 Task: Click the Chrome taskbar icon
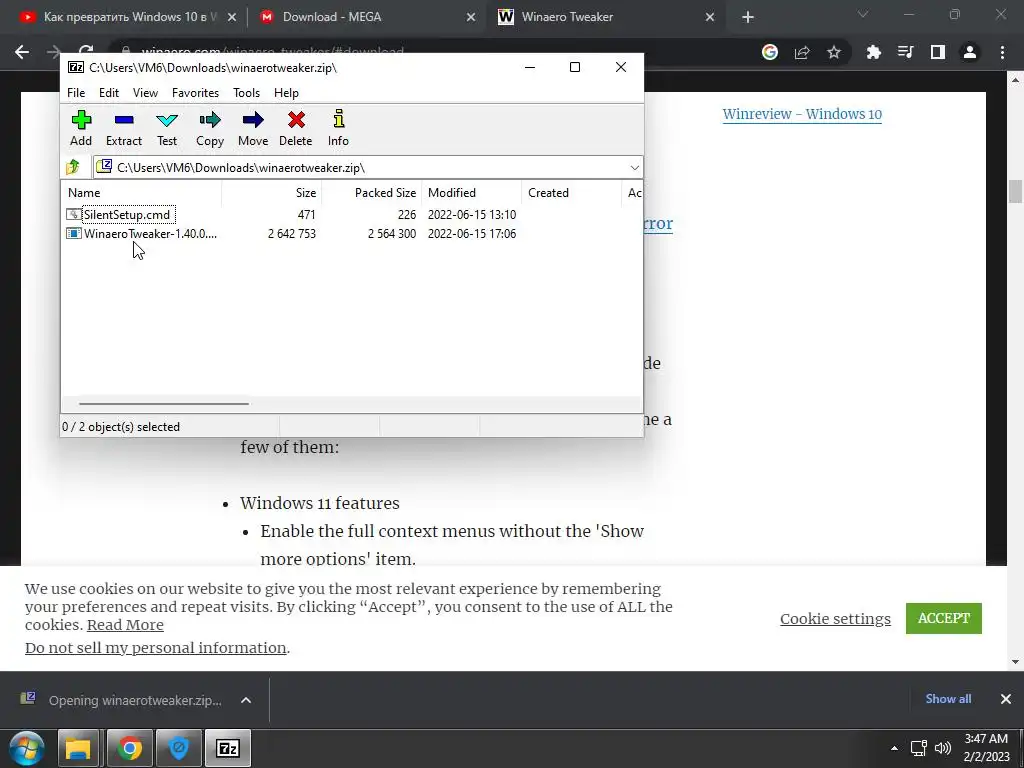pos(129,748)
